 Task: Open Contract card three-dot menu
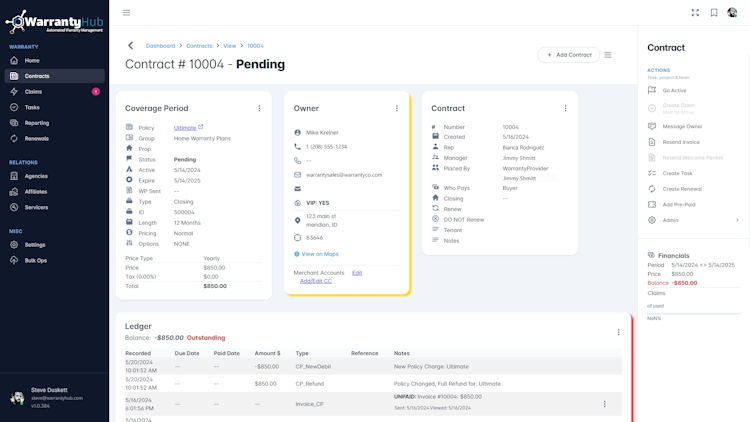[566, 109]
